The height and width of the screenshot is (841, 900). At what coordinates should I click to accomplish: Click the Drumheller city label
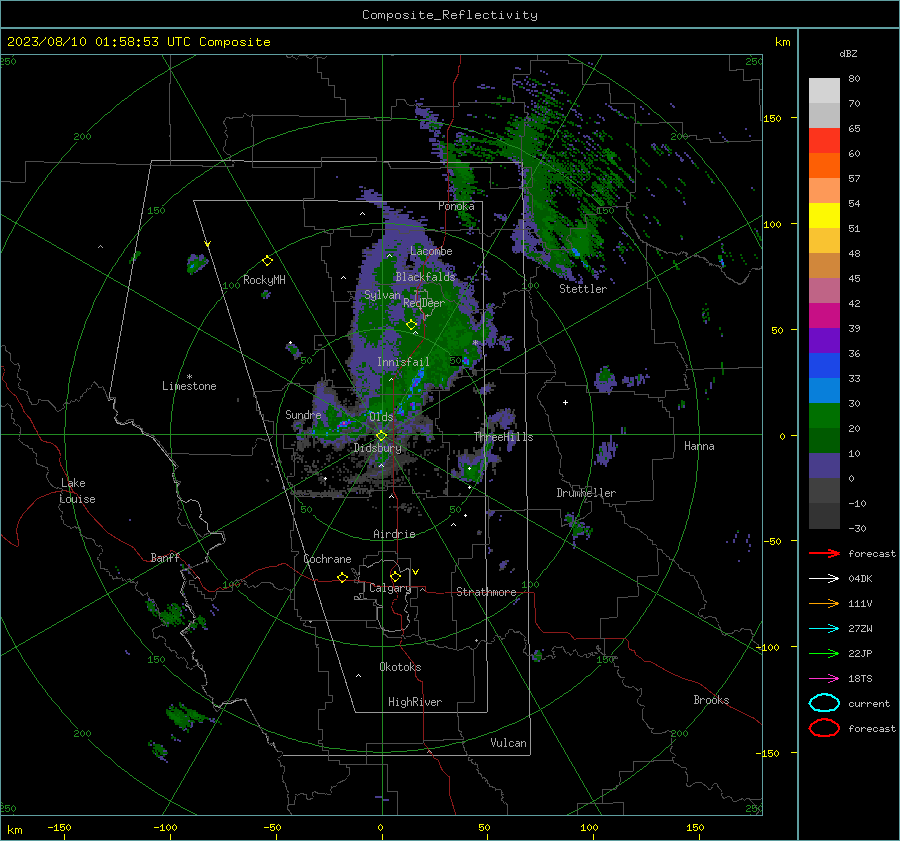pyautogui.click(x=586, y=493)
